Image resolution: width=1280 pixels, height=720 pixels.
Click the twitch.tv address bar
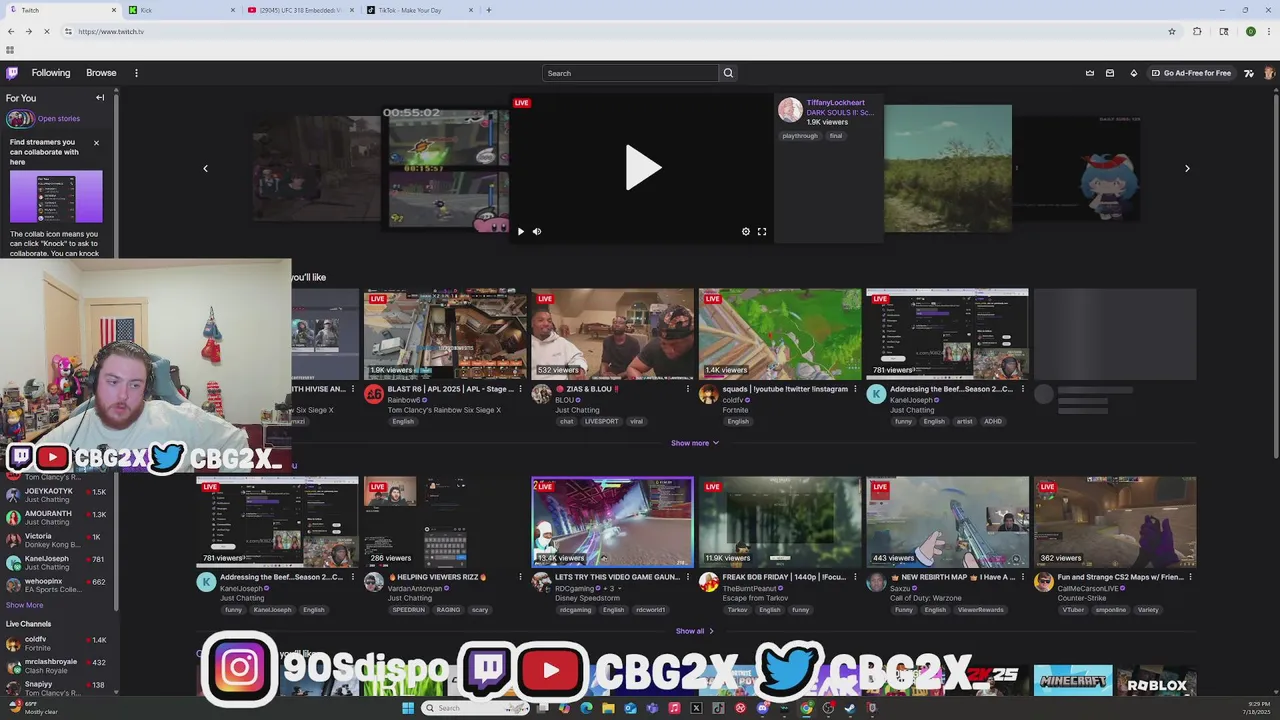(x=620, y=31)
